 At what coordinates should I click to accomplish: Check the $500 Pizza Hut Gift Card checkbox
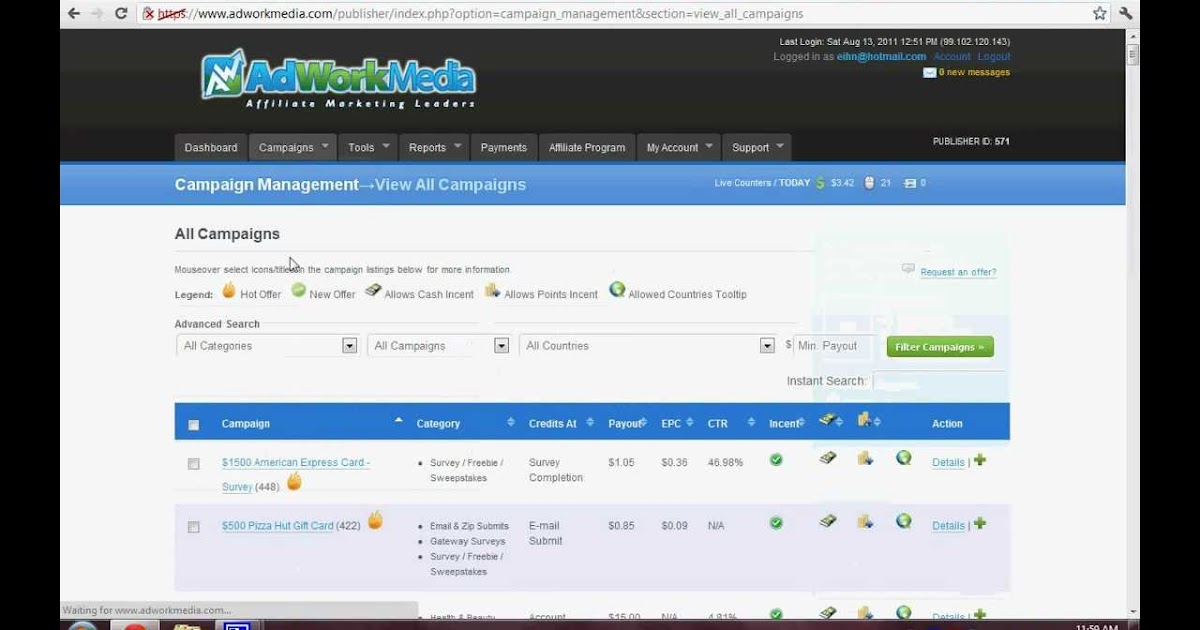tap(193, 525)
